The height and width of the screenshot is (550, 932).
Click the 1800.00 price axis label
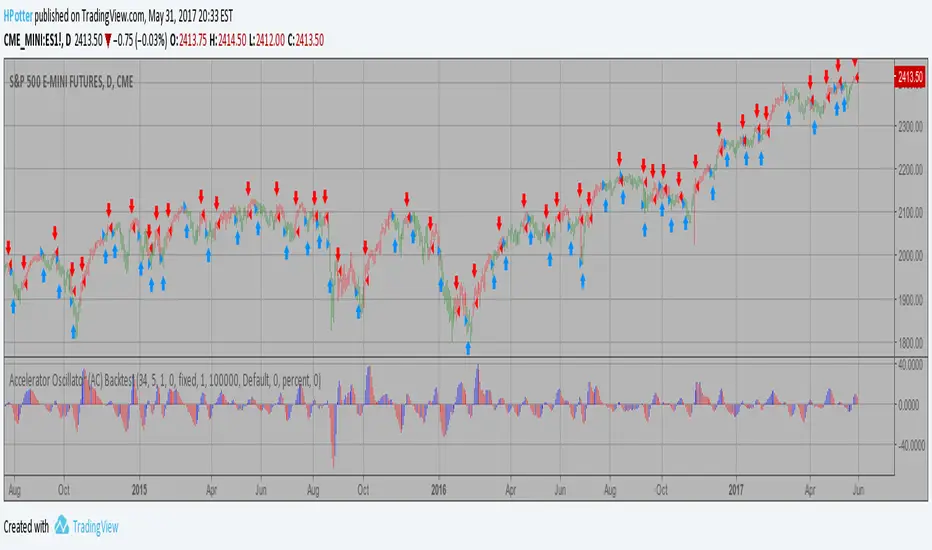click(x=911, y=343)
